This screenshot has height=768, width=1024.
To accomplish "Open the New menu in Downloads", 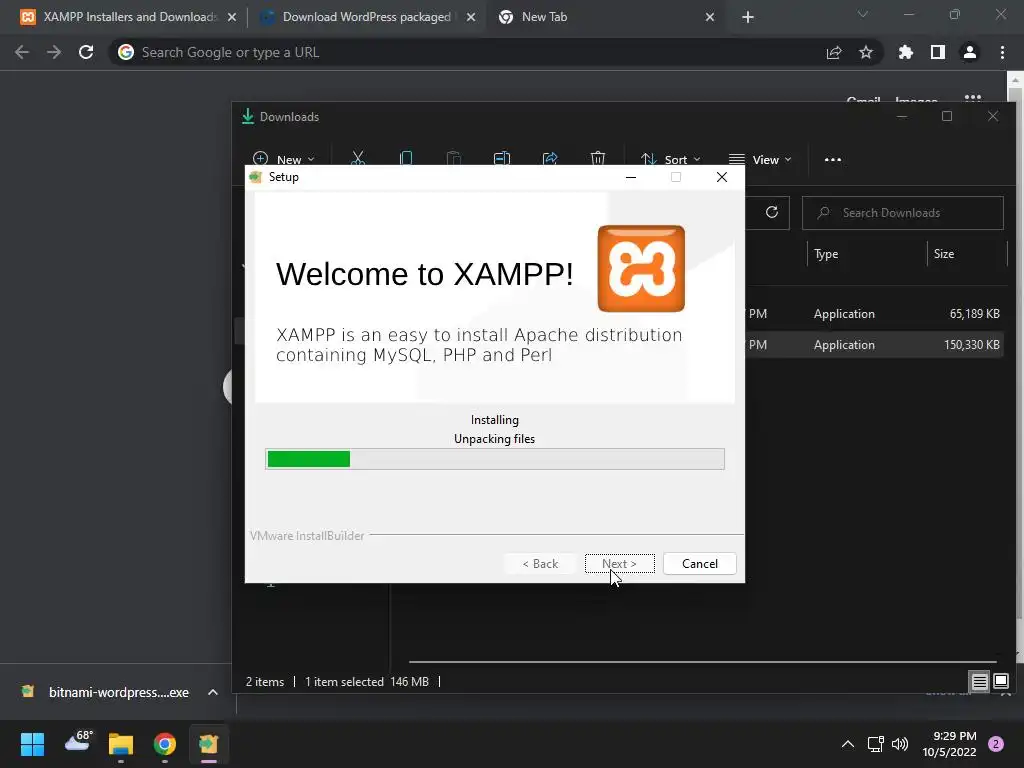I will tap(283, 159).
